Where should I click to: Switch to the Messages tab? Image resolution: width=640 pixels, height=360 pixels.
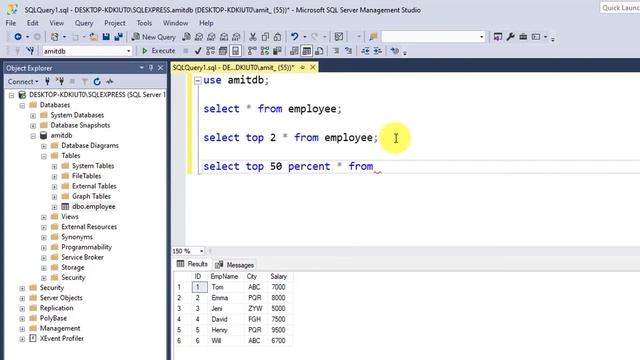tap(236, 265)
